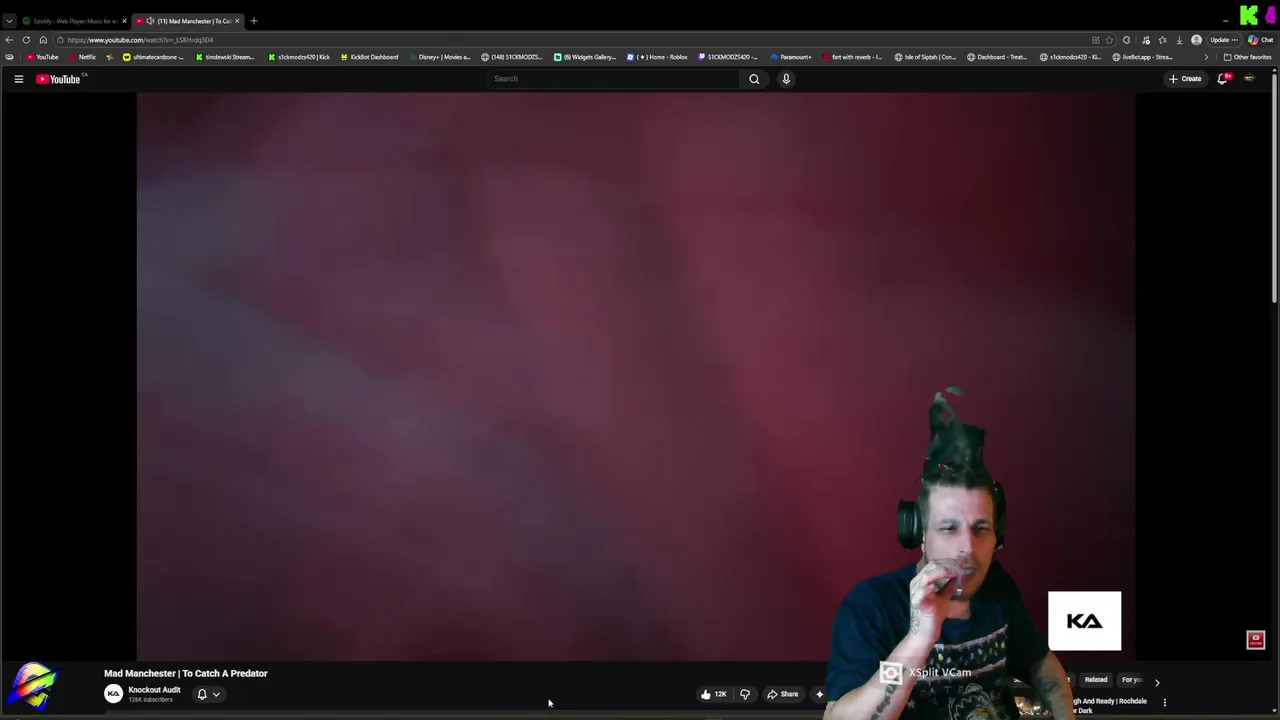Image resolution: width=1280 pixels, height=720 pixels.
Task: Dislike the video with the thumbs-down icon
Action: (744, 694)
